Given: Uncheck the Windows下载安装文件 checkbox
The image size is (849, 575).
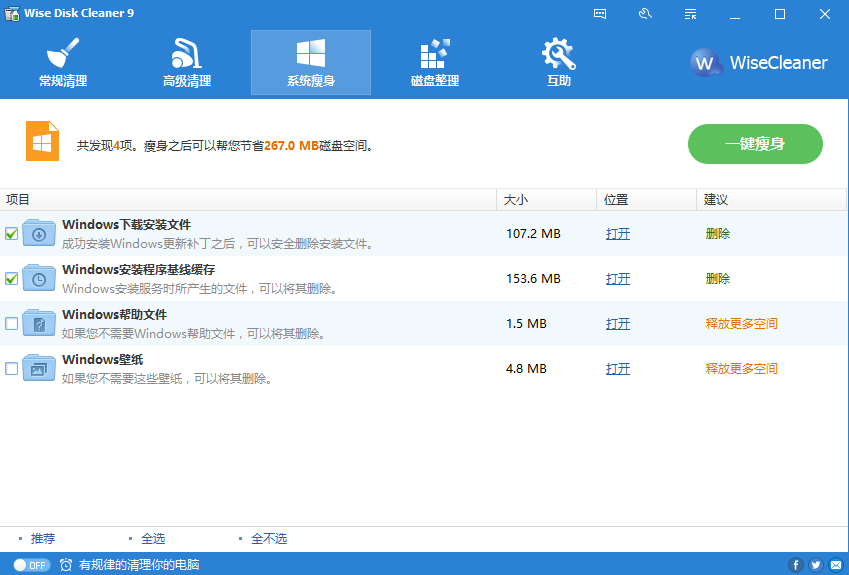Looking at the screenshot, I should pyautogui.click(x=12, y=234).
